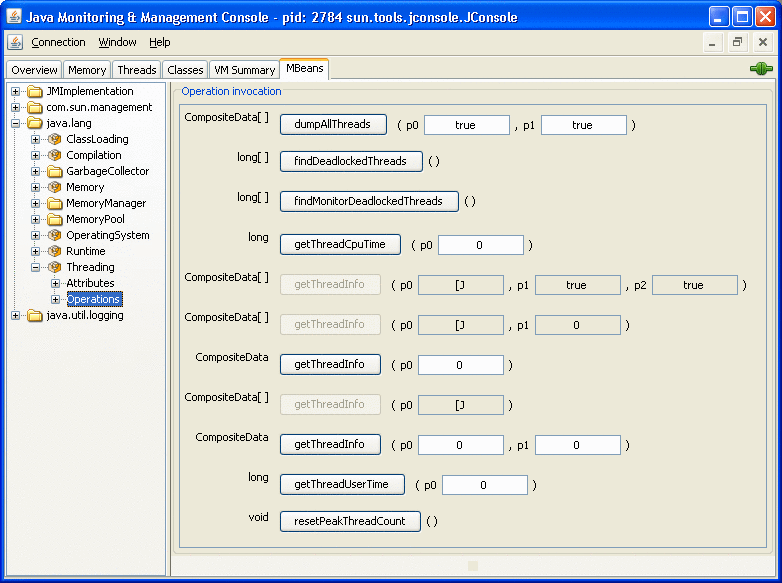Click the java.util.logging folder icon
This screenshot has width=782, height=583.
(35, 315)
